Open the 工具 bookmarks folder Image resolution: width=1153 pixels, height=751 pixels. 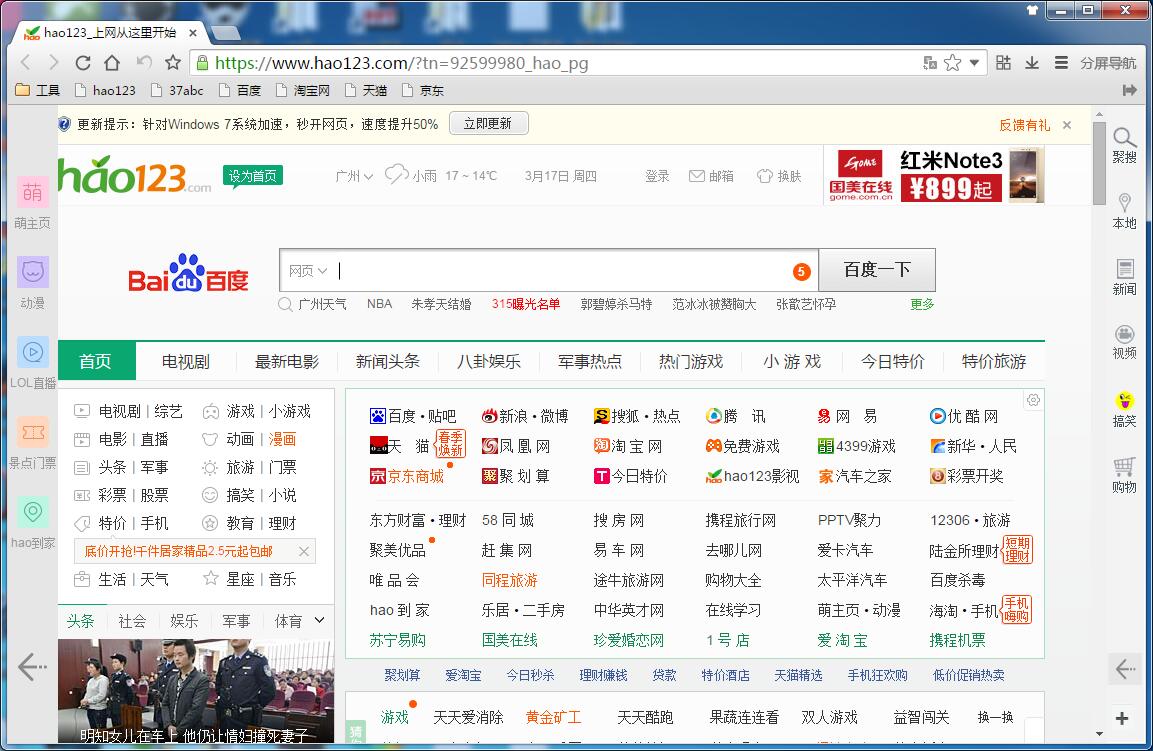pos(38,90)
